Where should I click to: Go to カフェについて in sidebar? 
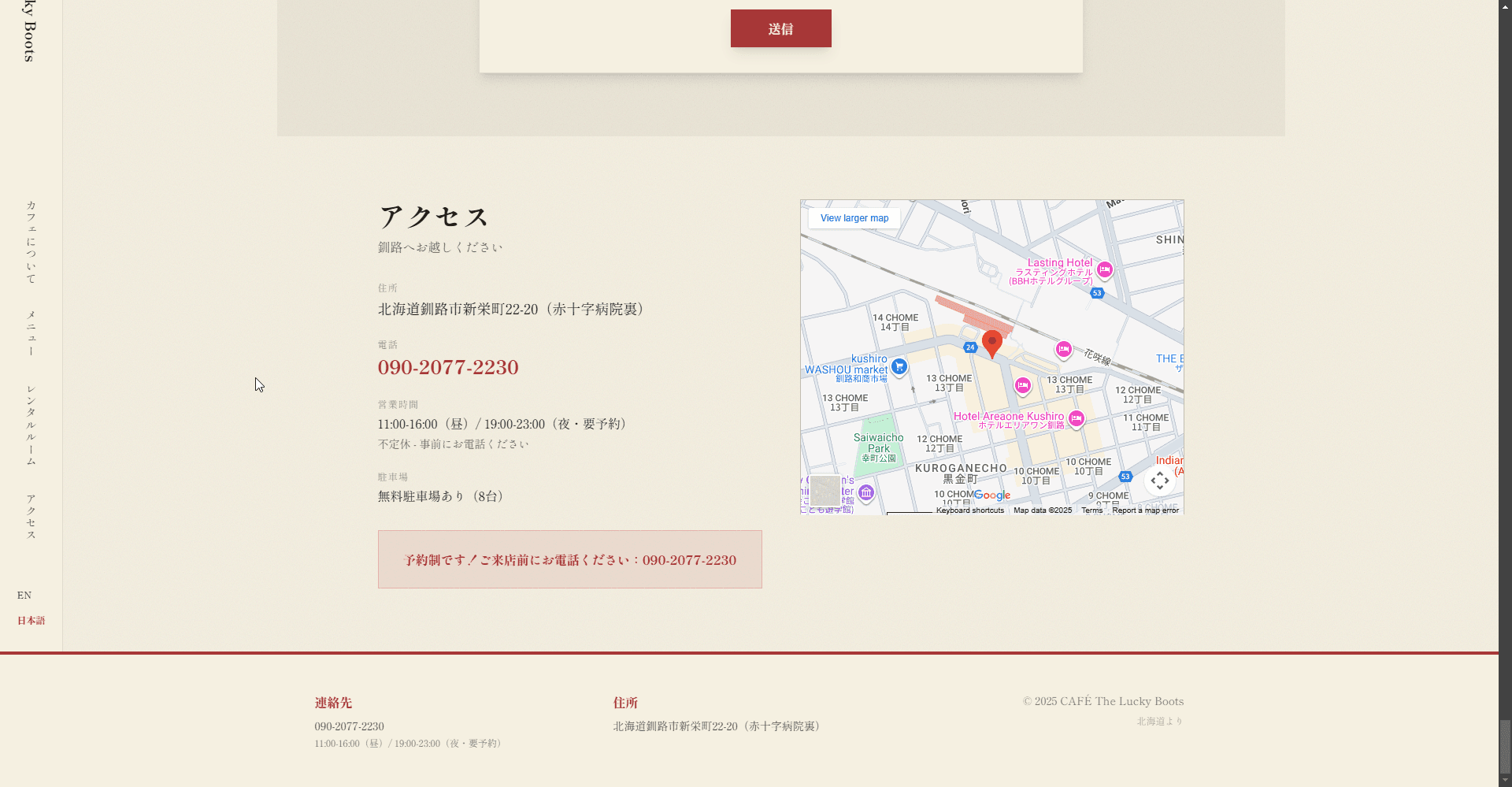31,242
